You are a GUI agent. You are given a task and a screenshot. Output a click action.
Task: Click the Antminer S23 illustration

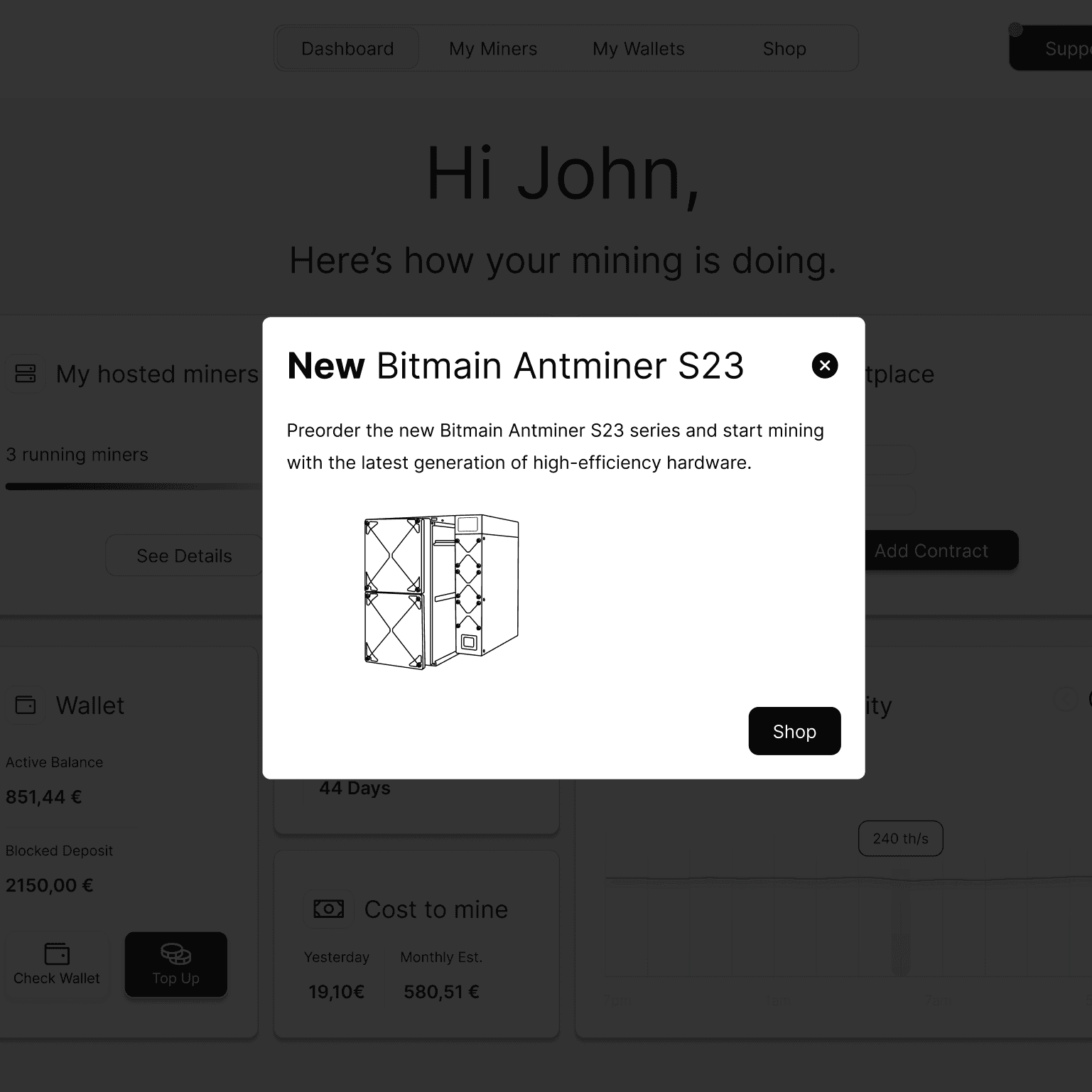point(441,591)
